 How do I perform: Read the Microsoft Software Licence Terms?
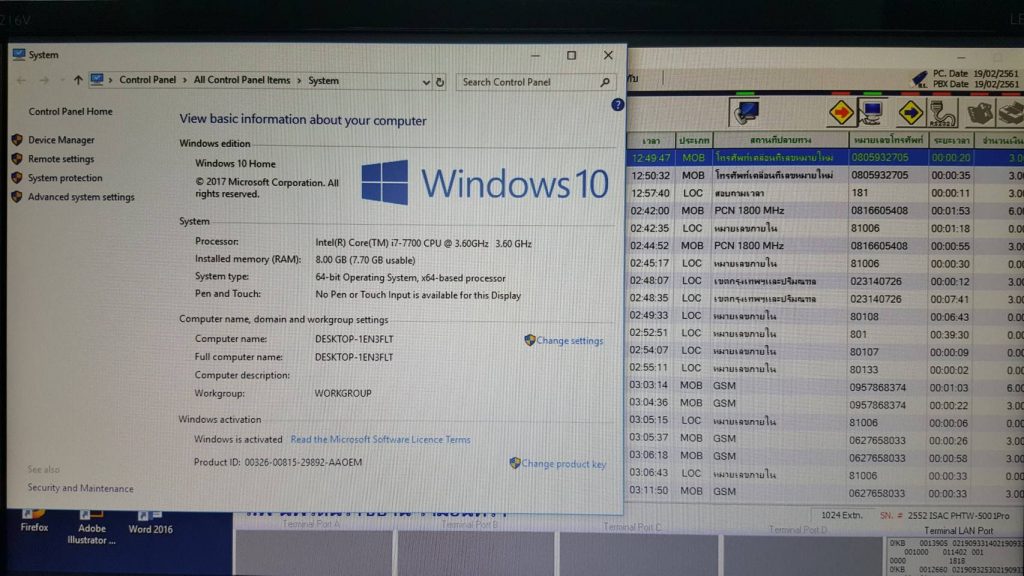click(380, 439)
